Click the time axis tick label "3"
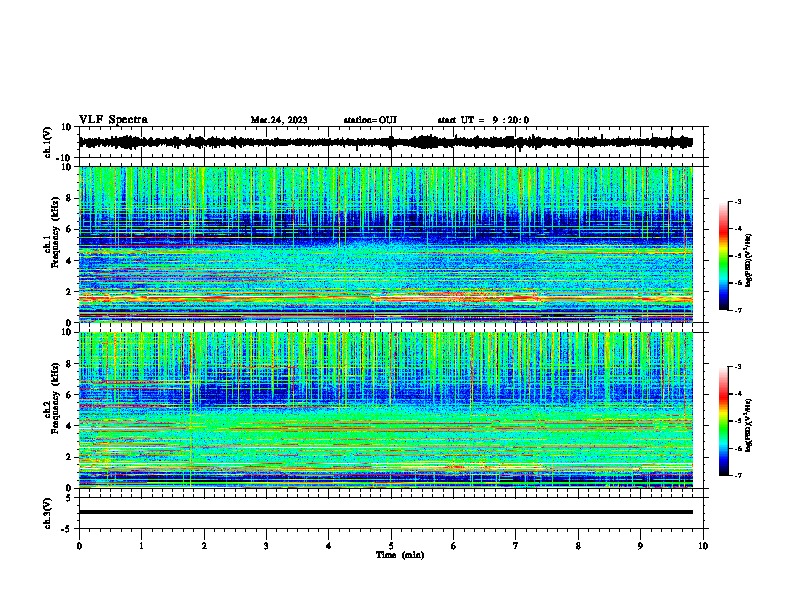 coord(266,546)
